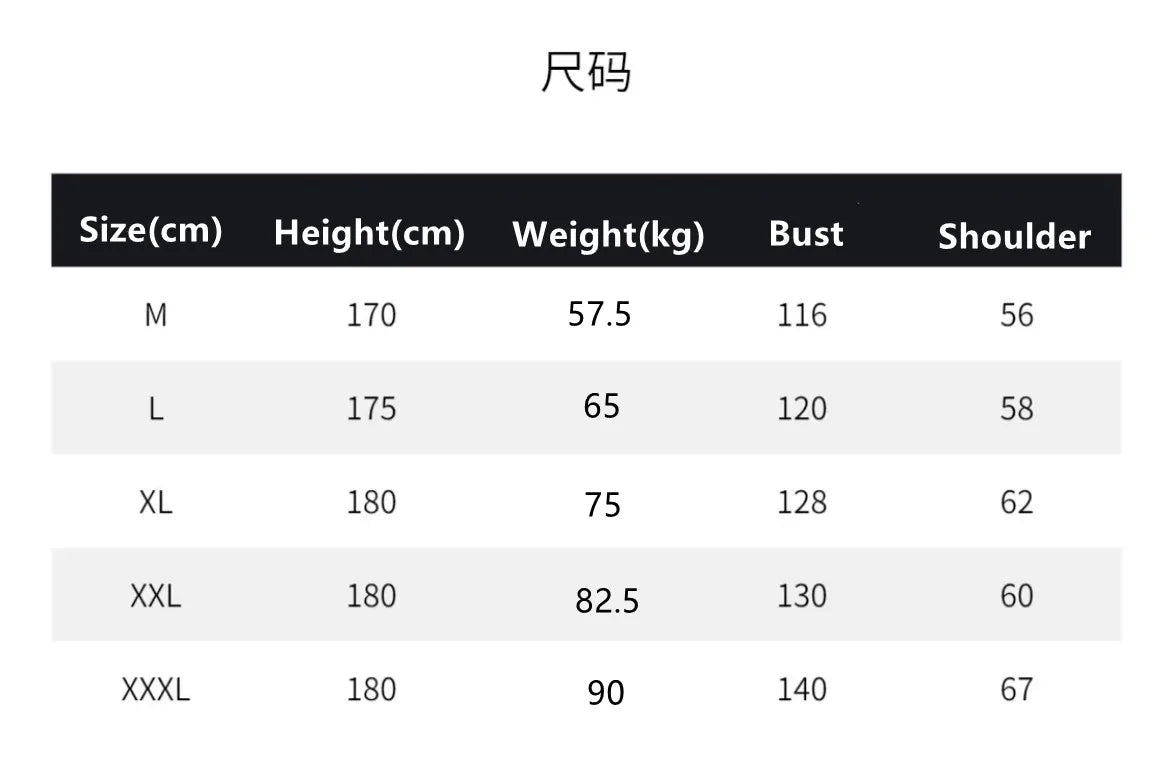Click the XXL size cell

pos(155,596)
